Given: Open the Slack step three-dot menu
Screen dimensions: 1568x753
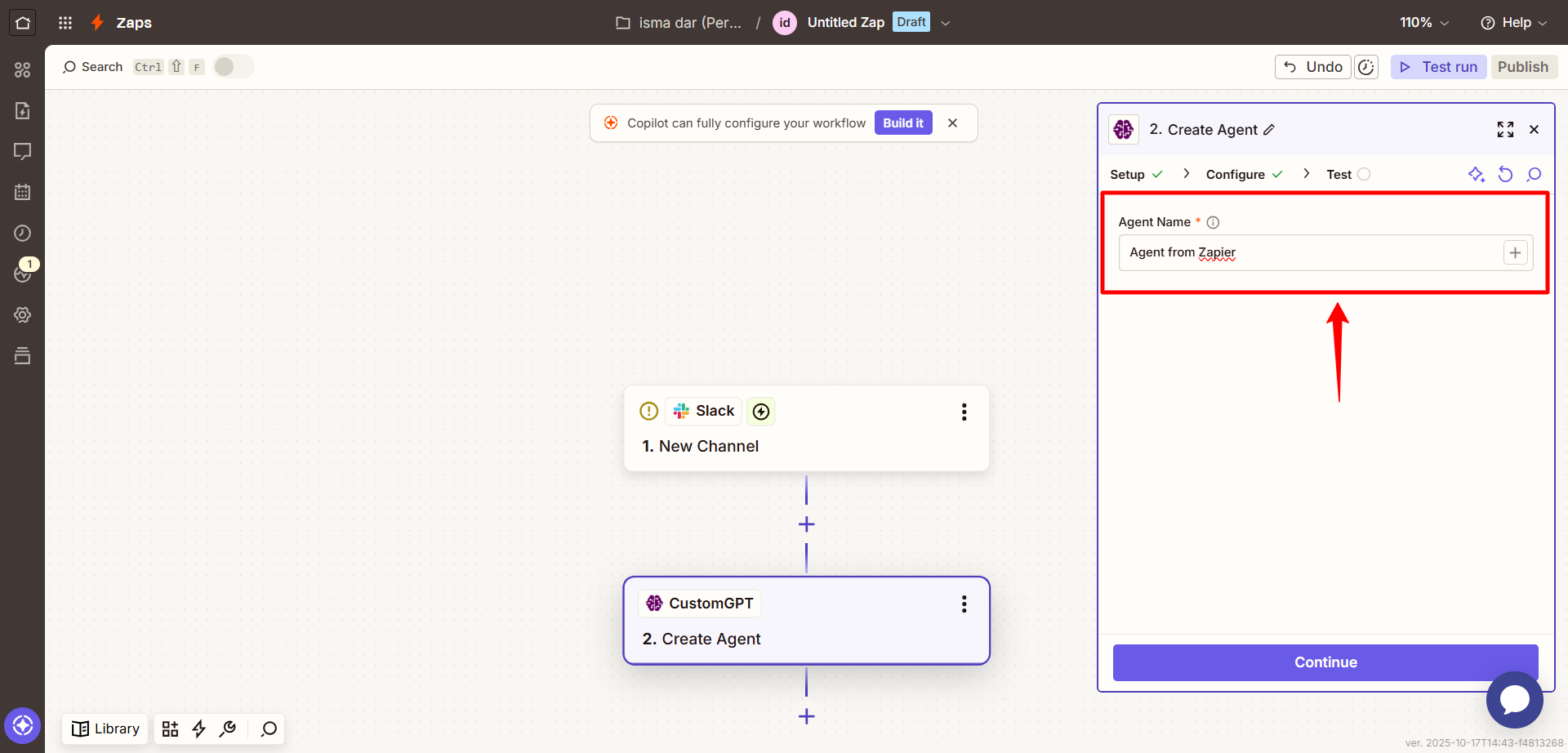Looking at the screenshot, I should click(x=964, y=412).
